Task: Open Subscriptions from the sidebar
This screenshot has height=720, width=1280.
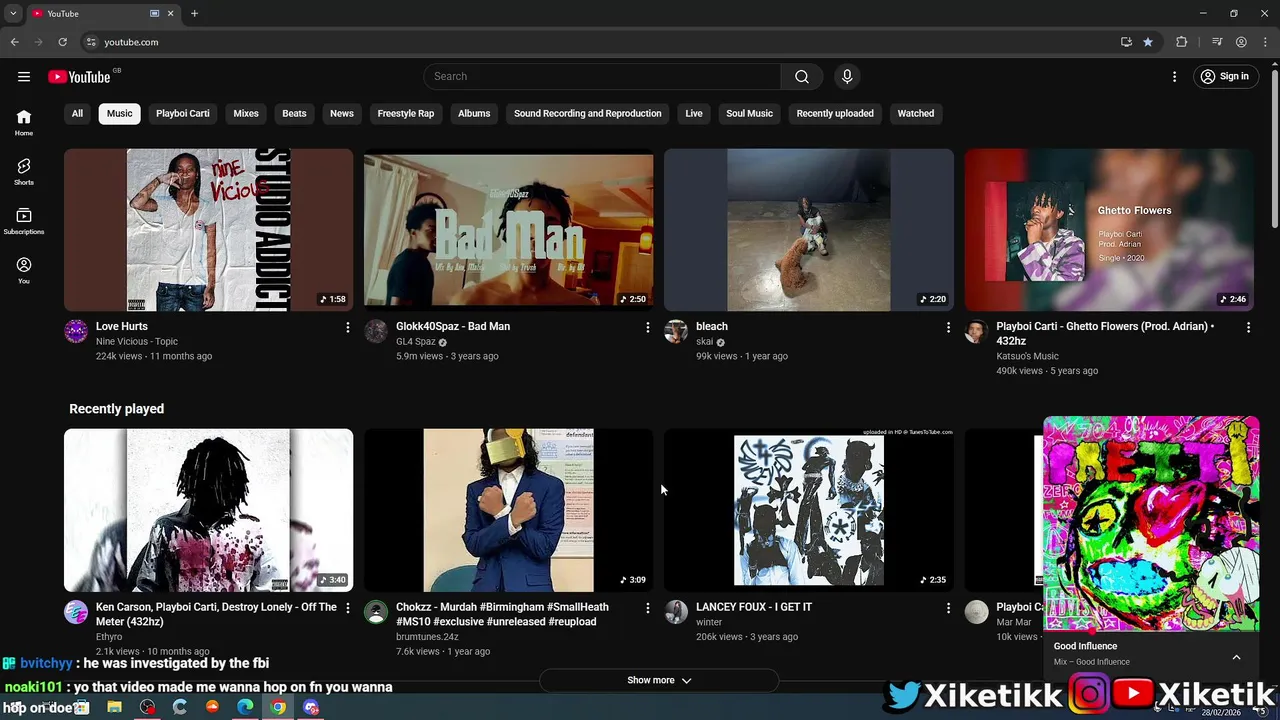Action: (24, 221)
